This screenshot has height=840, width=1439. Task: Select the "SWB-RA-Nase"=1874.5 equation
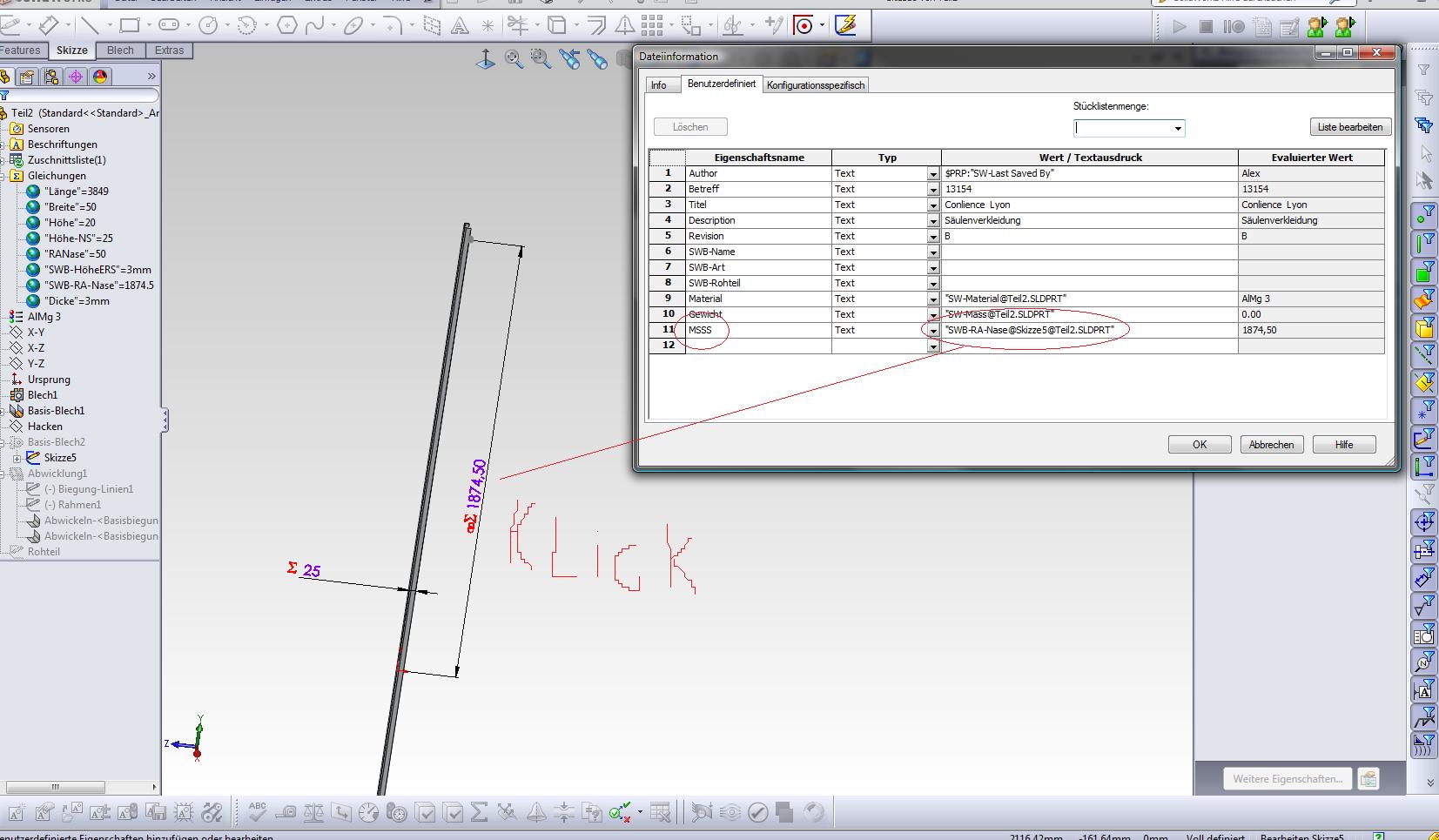tap(98, 286)
